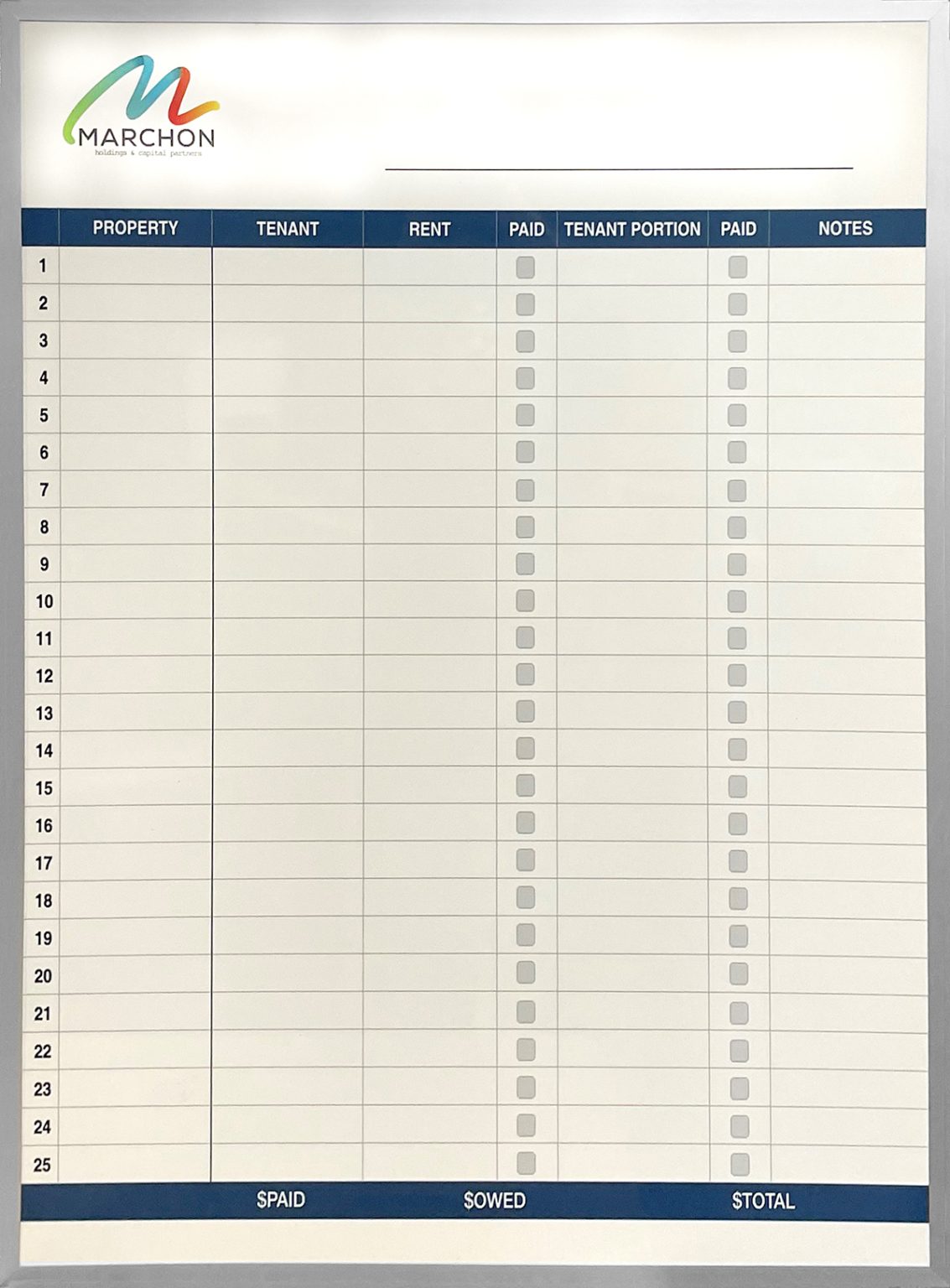Click the Tenant cell in row 7
950x1288 pixels.
point(288,489)
